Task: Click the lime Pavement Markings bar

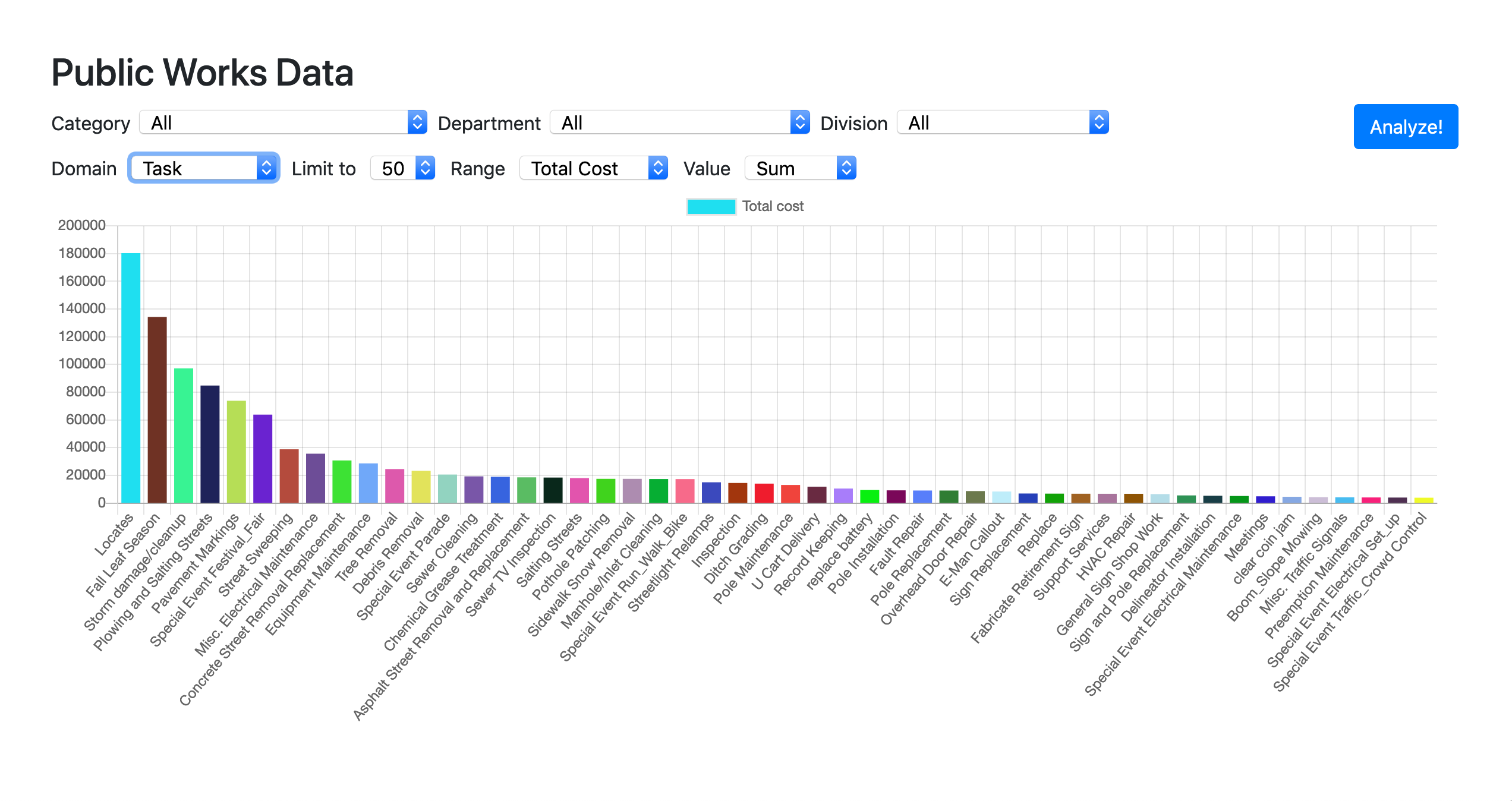Action: coord(236,452)
